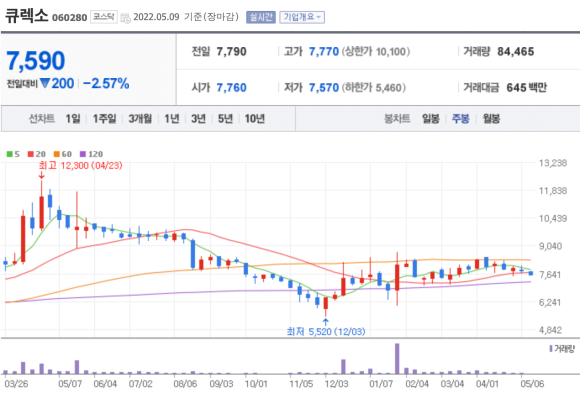
Task: Select the 1일 line chart tab
Action: coord(73,119)
